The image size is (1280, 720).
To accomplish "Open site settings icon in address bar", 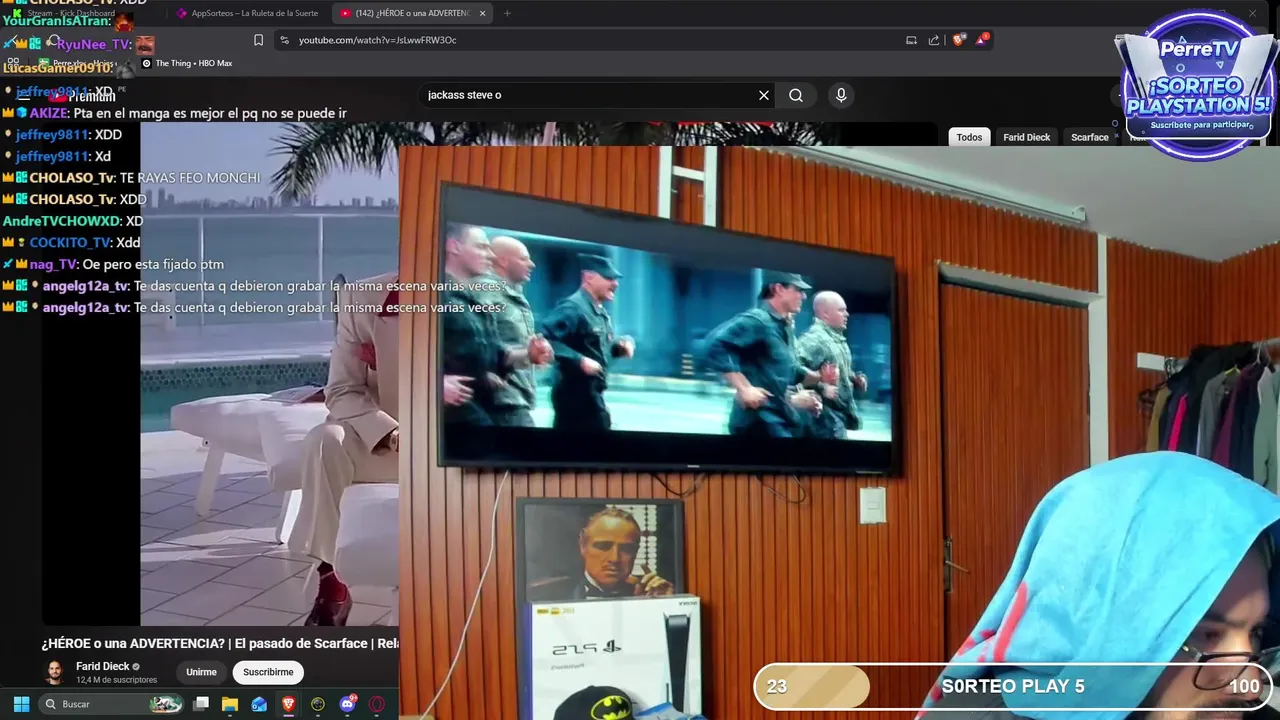I will coord(284,40).
